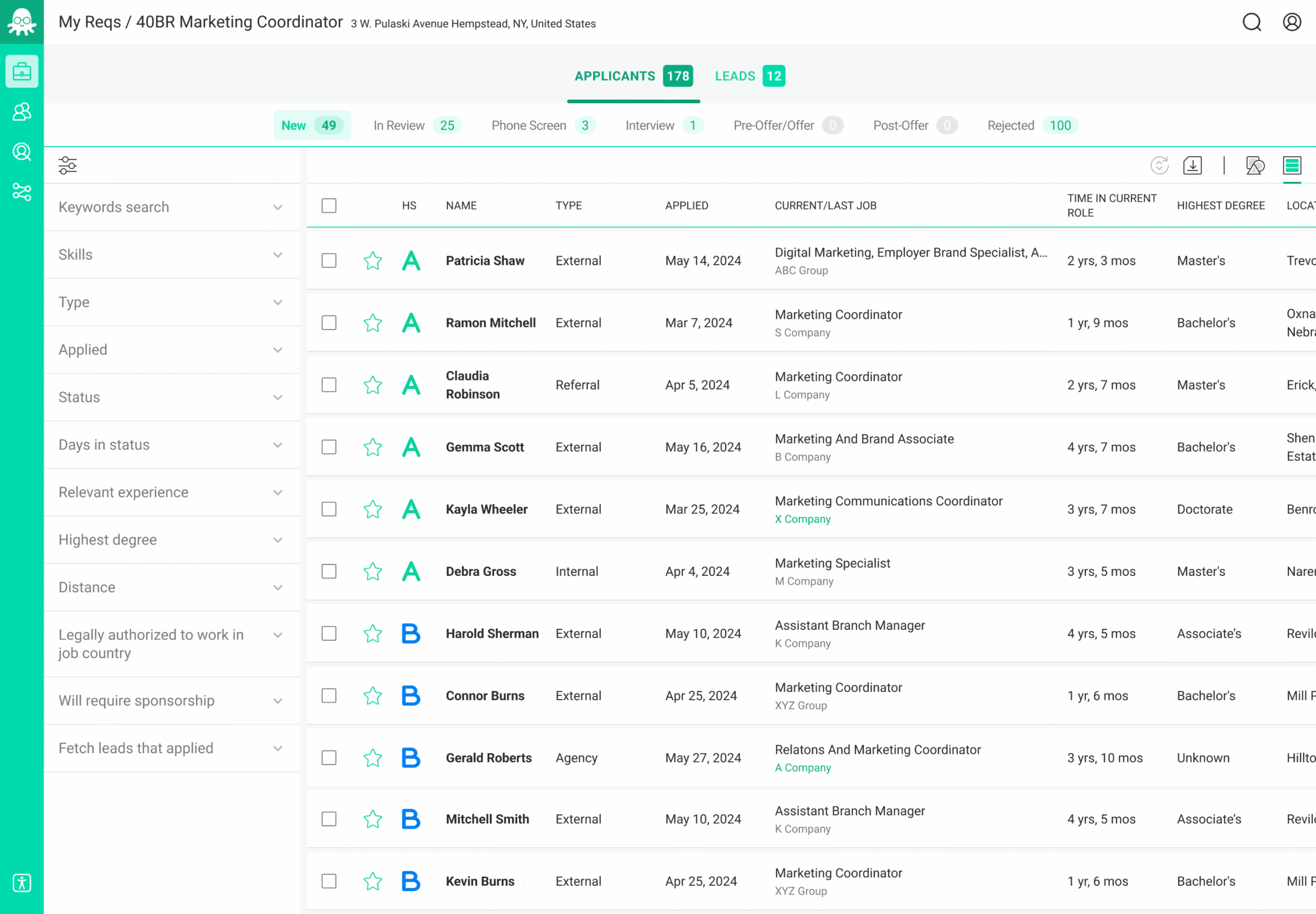Click Patricia Shaw's A score icon

click(x=411, y=261)
